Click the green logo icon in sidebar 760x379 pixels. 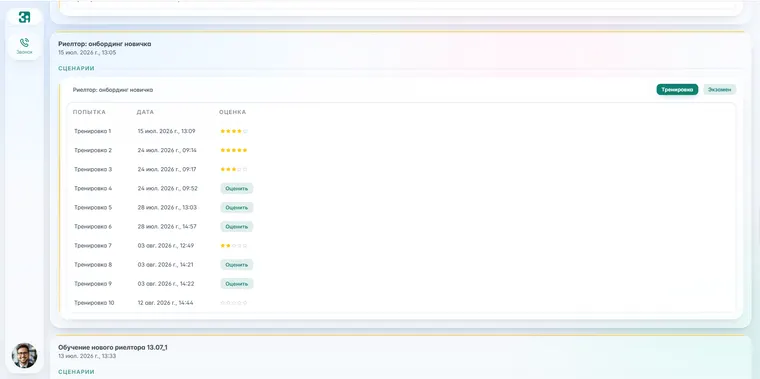point(24,17)
